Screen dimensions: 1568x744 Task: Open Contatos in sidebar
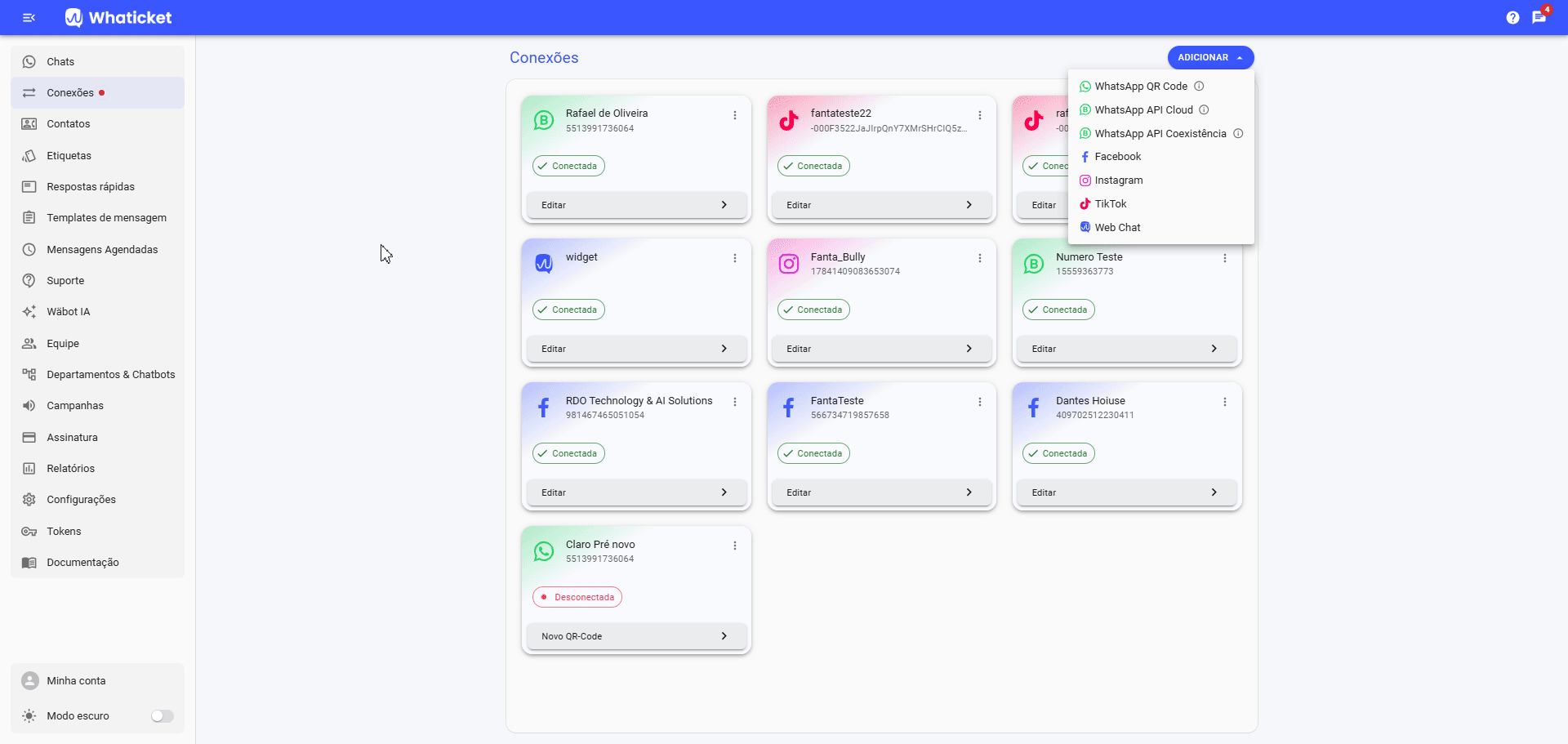point(97,124)
